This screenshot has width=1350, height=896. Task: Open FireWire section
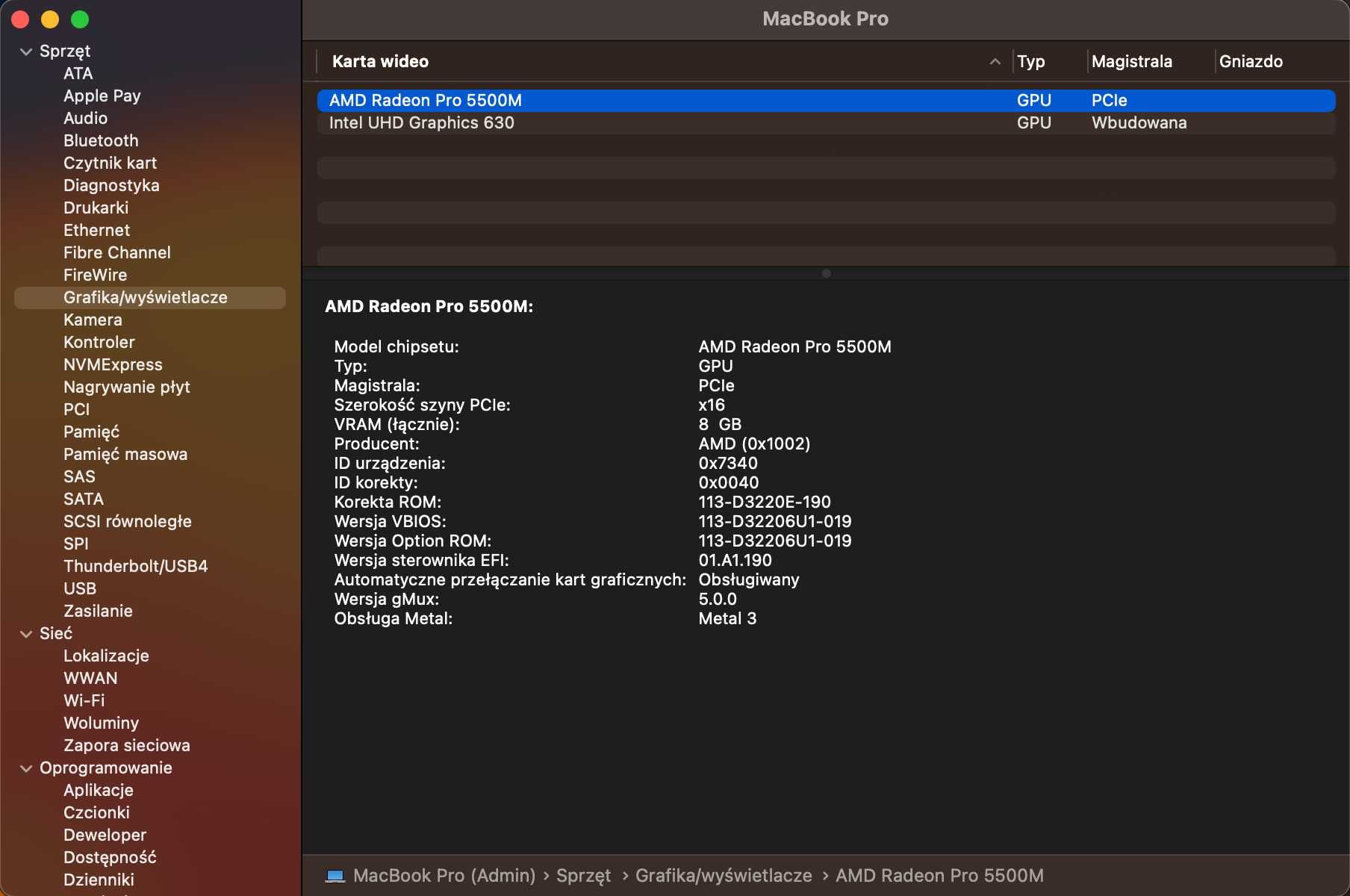95,275
